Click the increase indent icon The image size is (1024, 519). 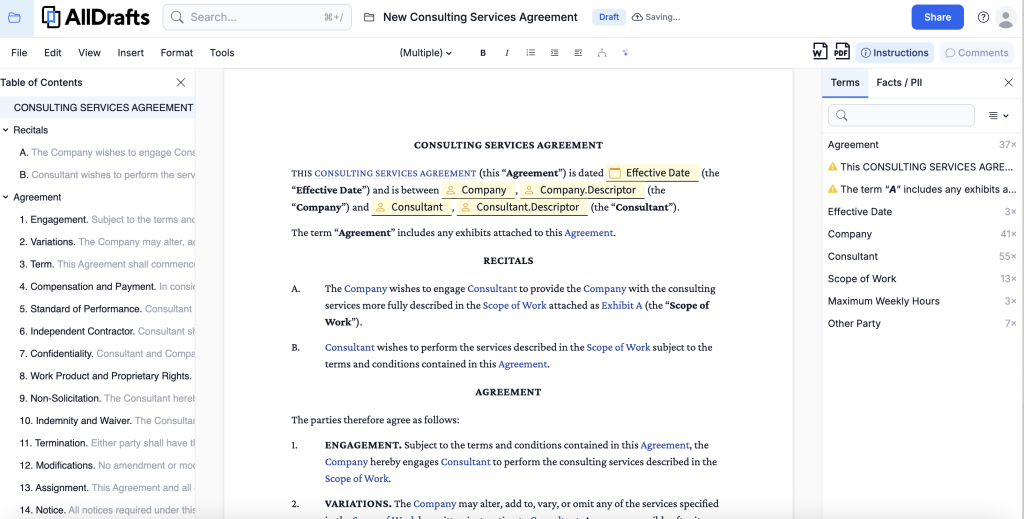pyautogui.click(x=555, y=53)
